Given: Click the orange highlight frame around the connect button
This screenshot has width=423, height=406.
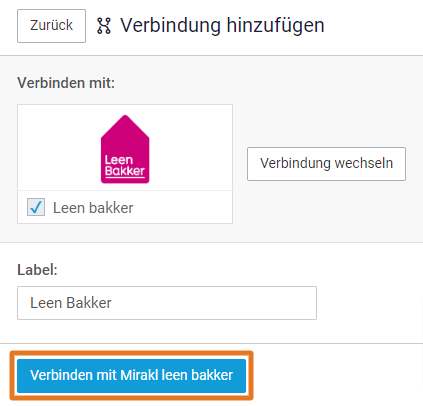Looking at the screenshot, I should (131, 352).
